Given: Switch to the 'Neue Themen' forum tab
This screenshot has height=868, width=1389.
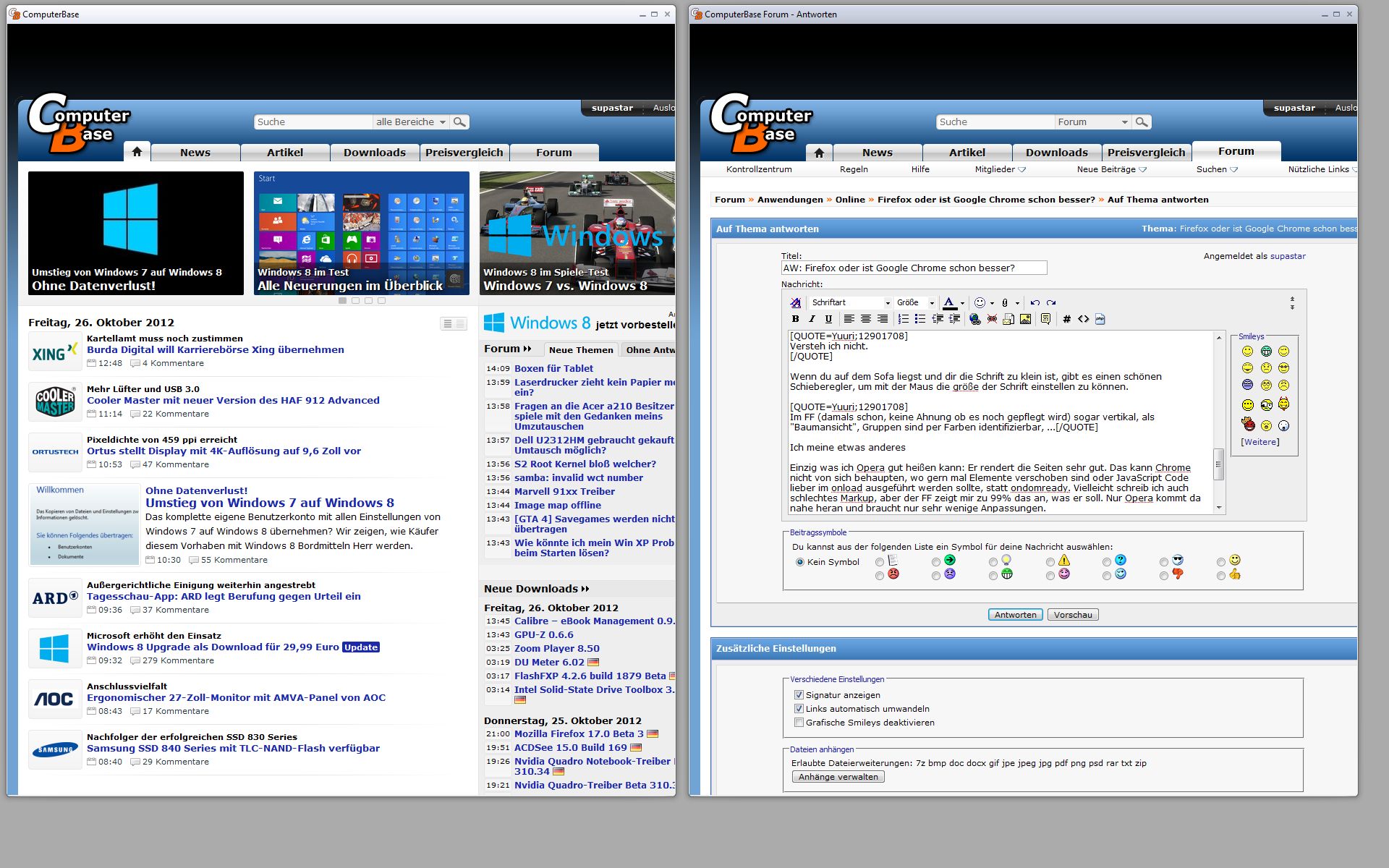Looking at the screenshot, I should [x=581, y=350].
